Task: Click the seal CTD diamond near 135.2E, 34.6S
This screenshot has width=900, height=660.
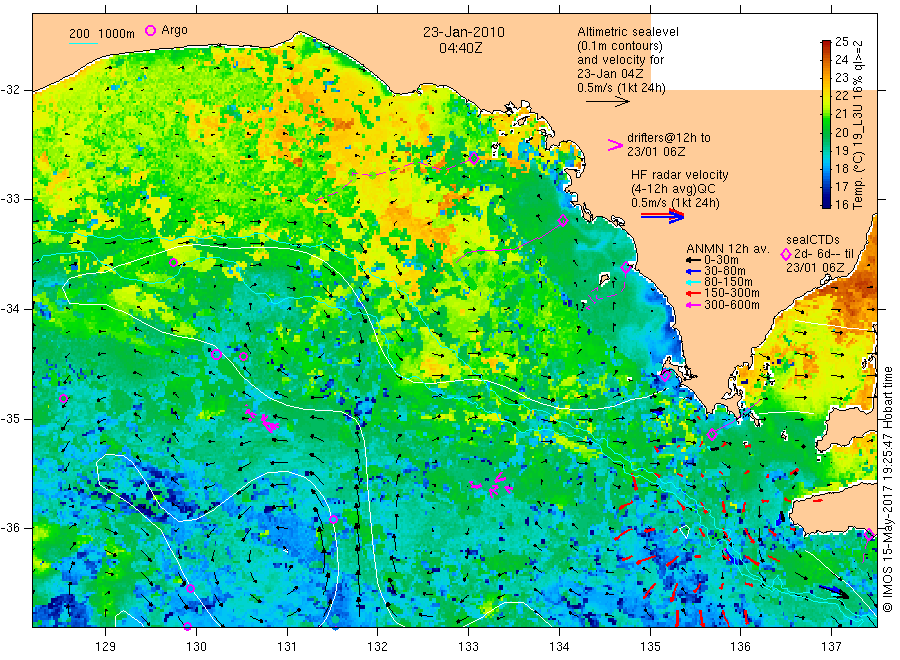Action: (x=665, y=376)
